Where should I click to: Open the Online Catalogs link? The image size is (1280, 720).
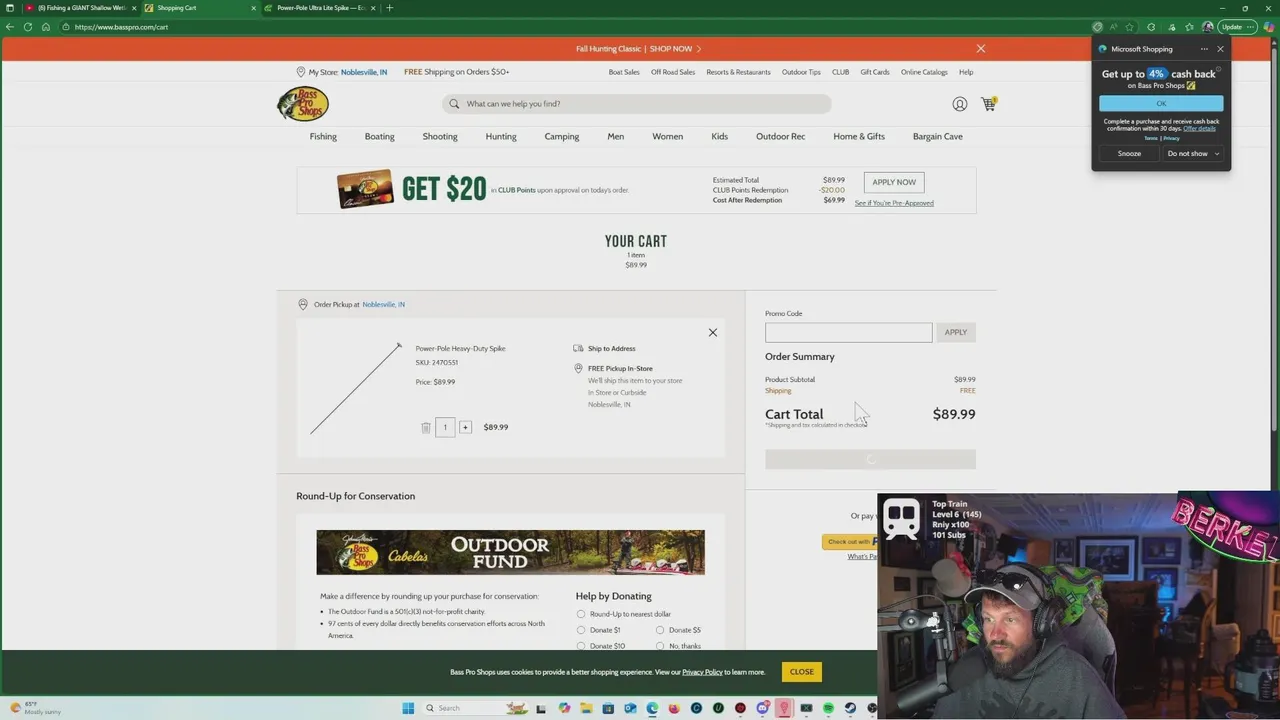(924, 72)
